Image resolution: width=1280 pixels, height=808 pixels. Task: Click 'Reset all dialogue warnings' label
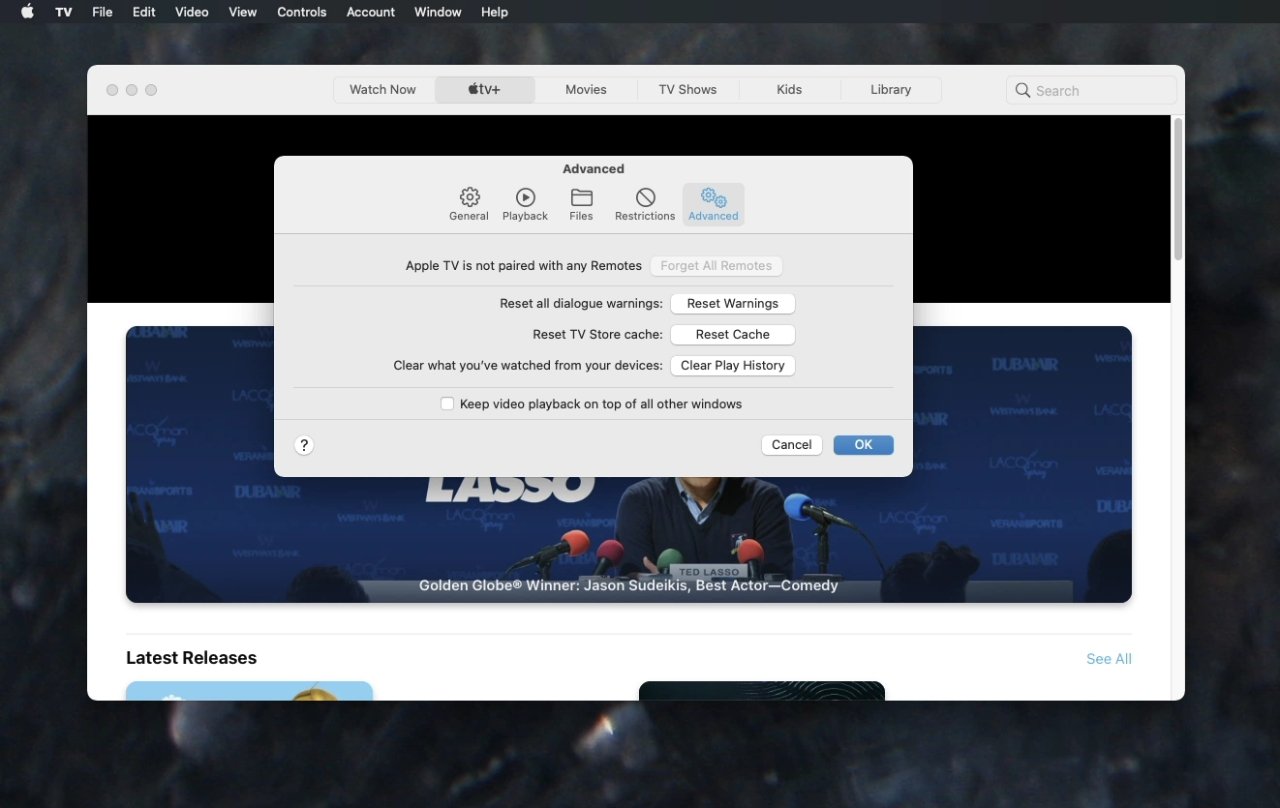pos(581,303)
